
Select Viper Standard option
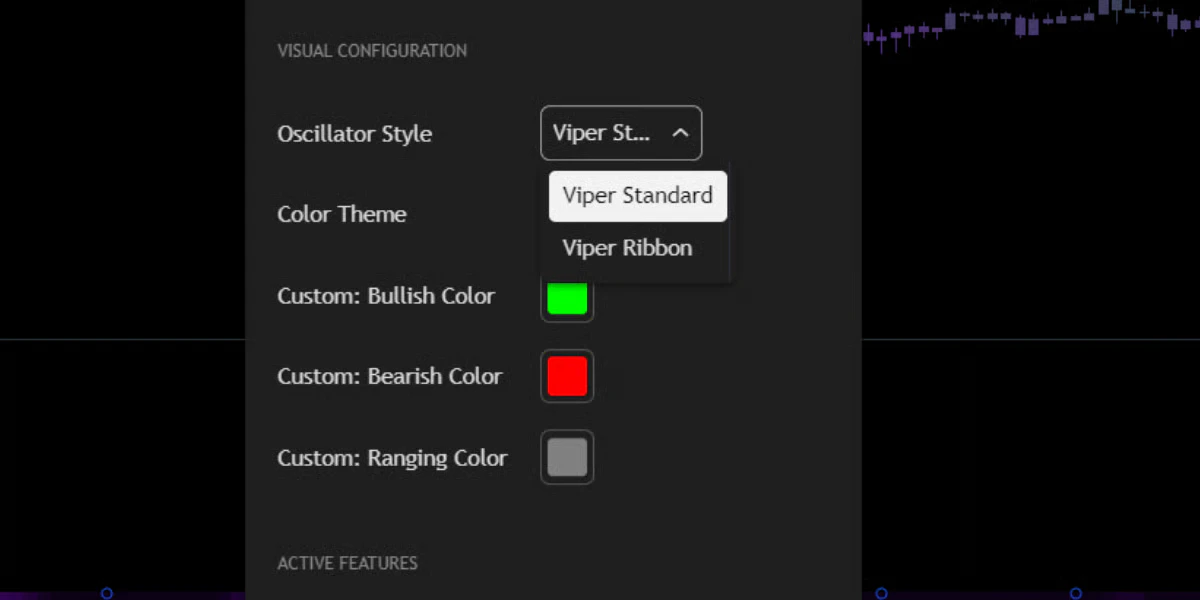(638, 195)
